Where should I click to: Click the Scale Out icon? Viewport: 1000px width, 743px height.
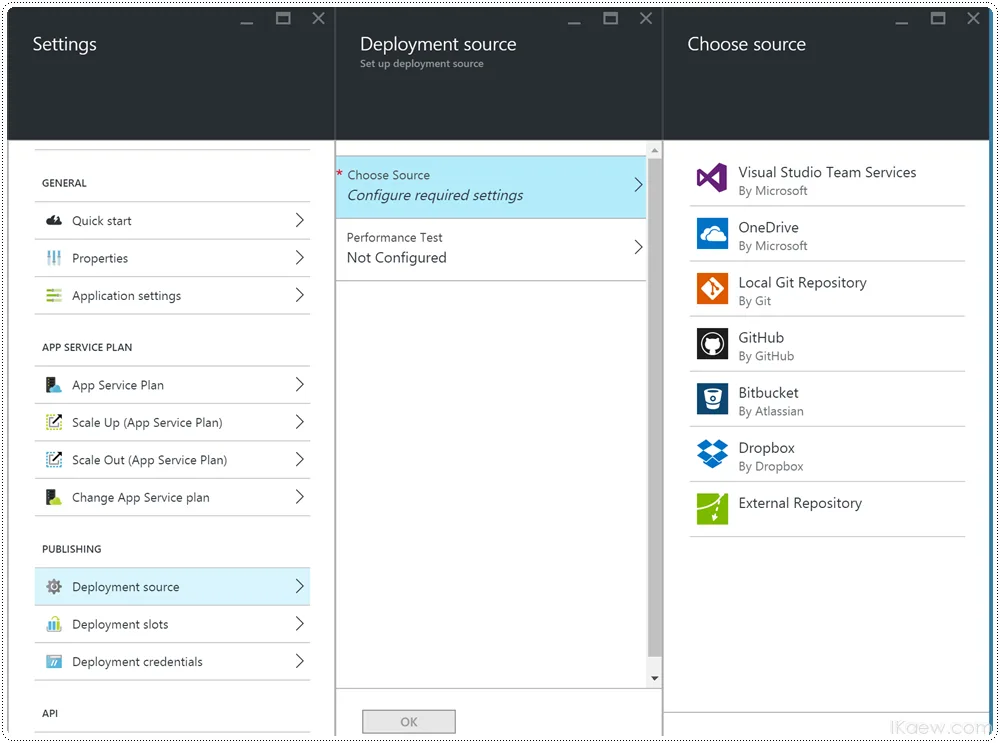(54, 460)
